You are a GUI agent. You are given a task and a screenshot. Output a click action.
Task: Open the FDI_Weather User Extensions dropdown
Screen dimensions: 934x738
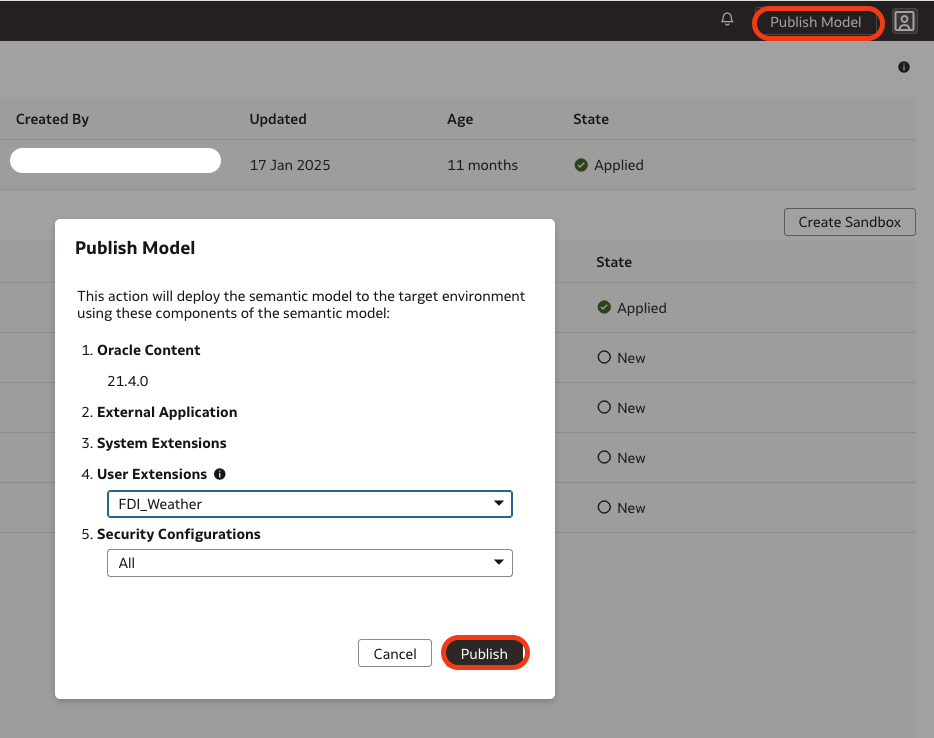[x=309, y=504]
